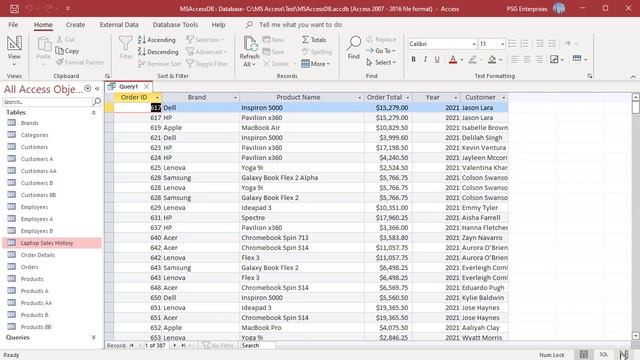Screen dimensions: 640x360
Task: Switch to External Data tab
Action: click(119, 24)
